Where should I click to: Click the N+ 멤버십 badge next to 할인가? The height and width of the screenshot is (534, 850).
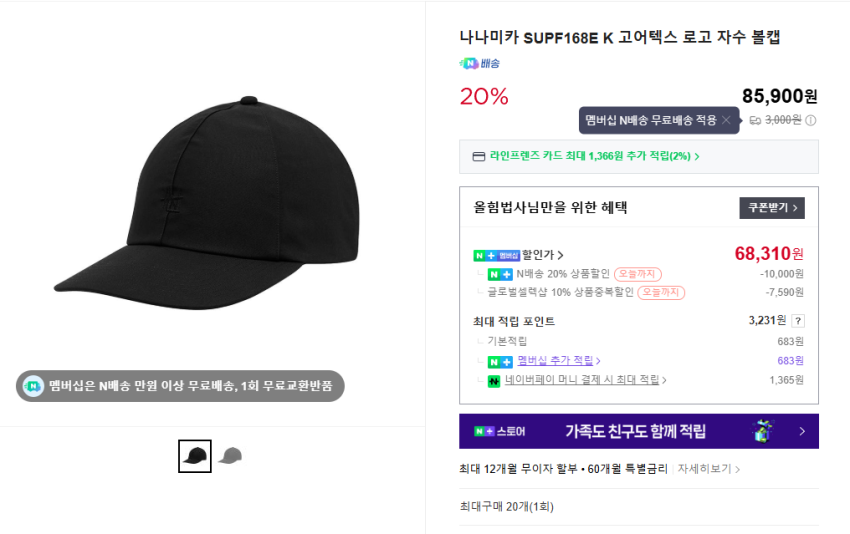pos(497,255)
